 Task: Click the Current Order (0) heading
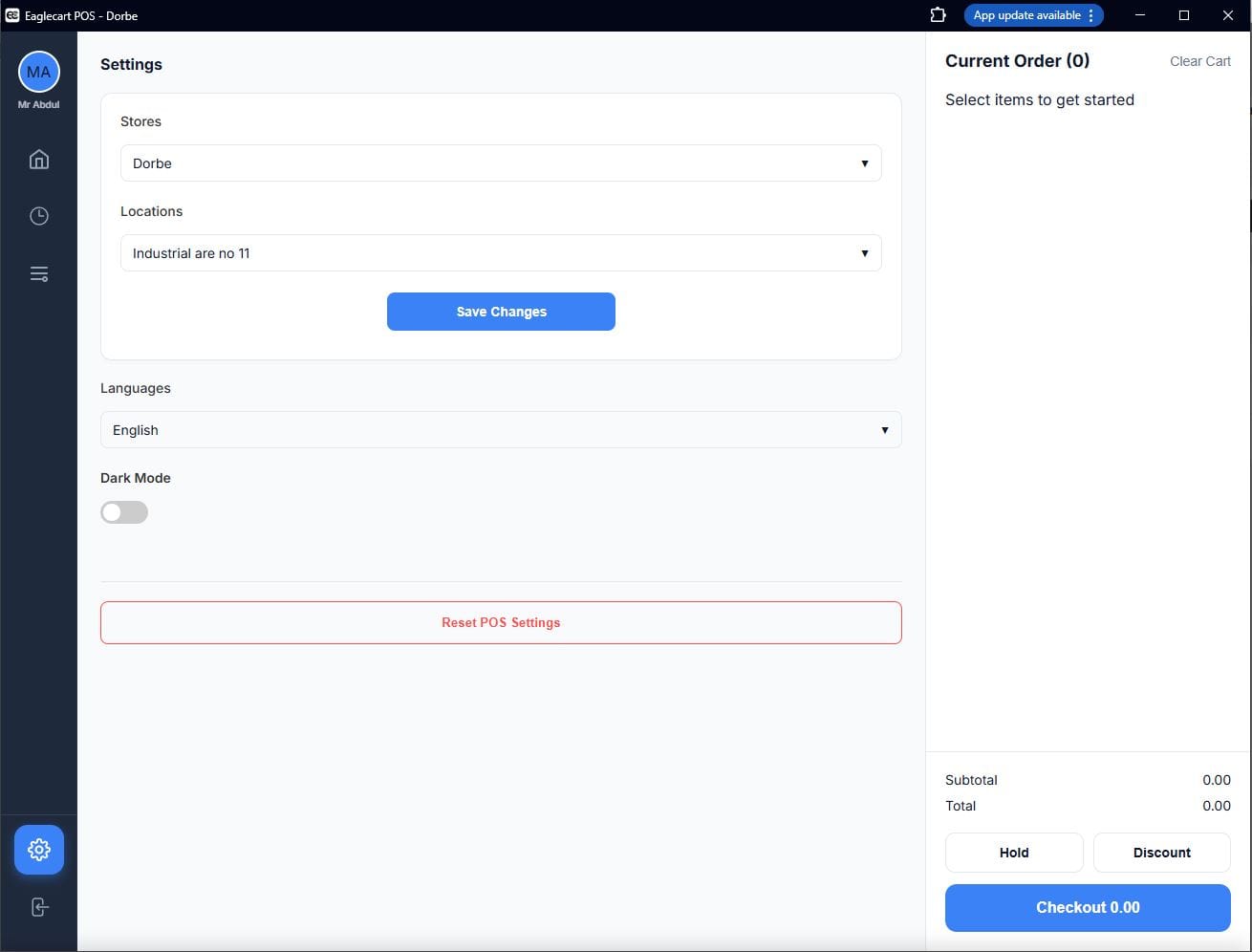click(x=1017, y=61)
